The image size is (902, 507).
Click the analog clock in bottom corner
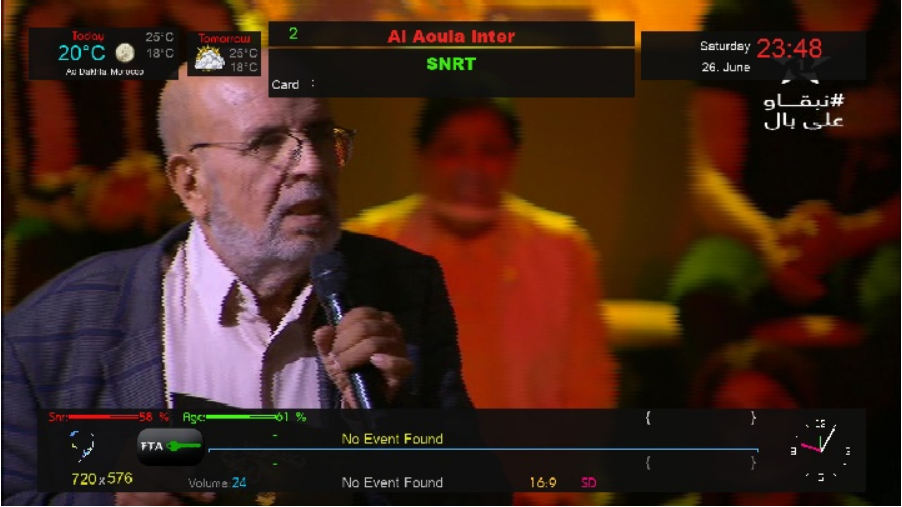820,449
